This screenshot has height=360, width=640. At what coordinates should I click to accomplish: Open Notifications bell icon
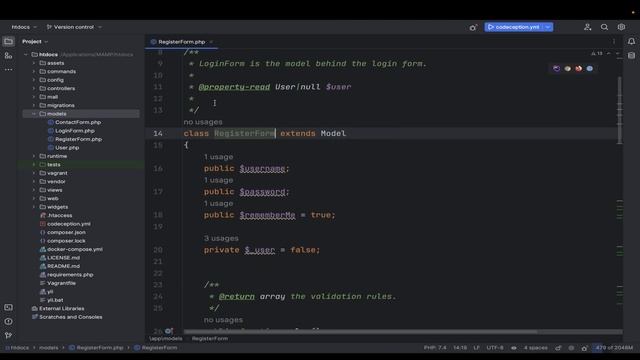click(x=631, y=41)
